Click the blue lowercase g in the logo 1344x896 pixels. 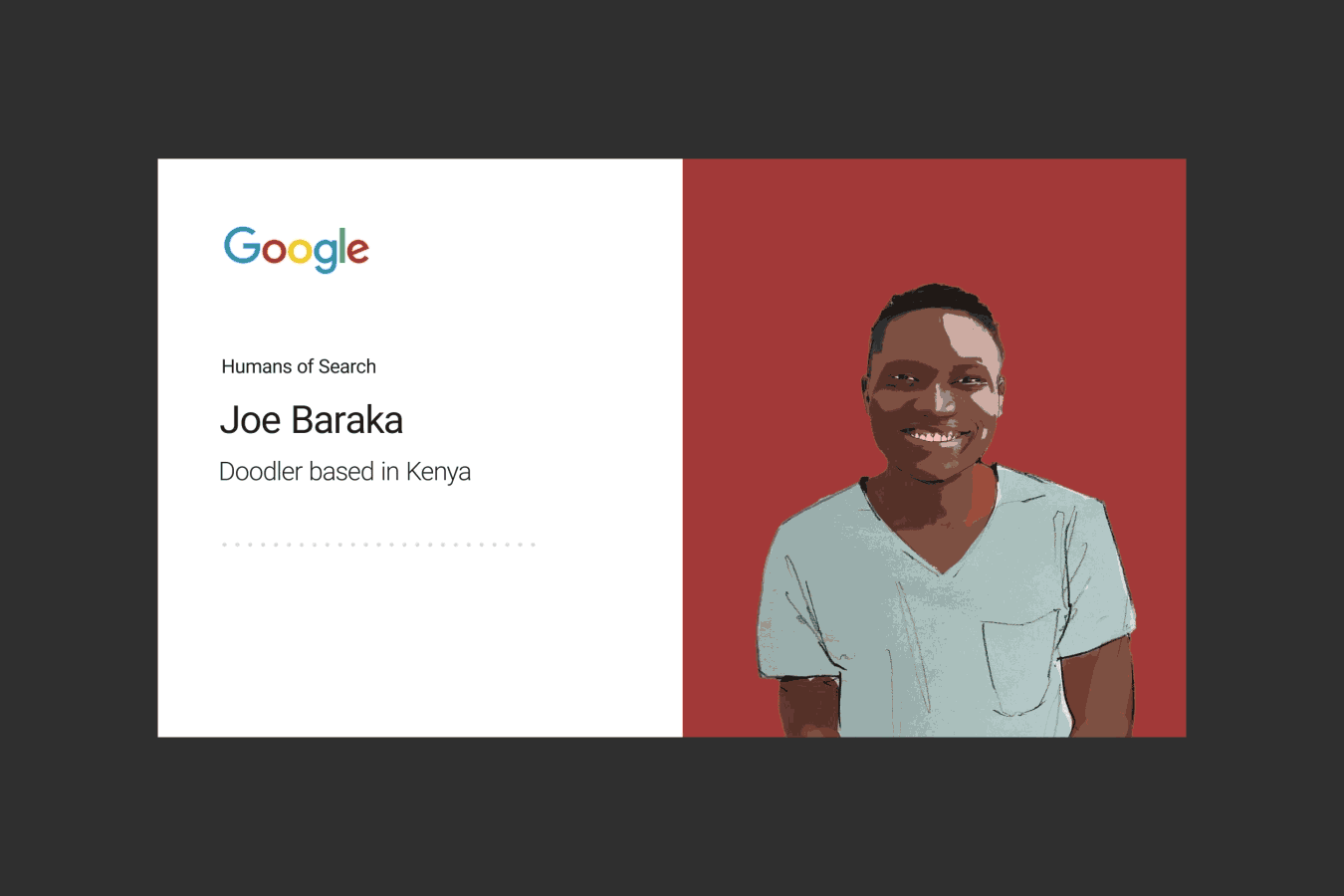coord(325,256)
